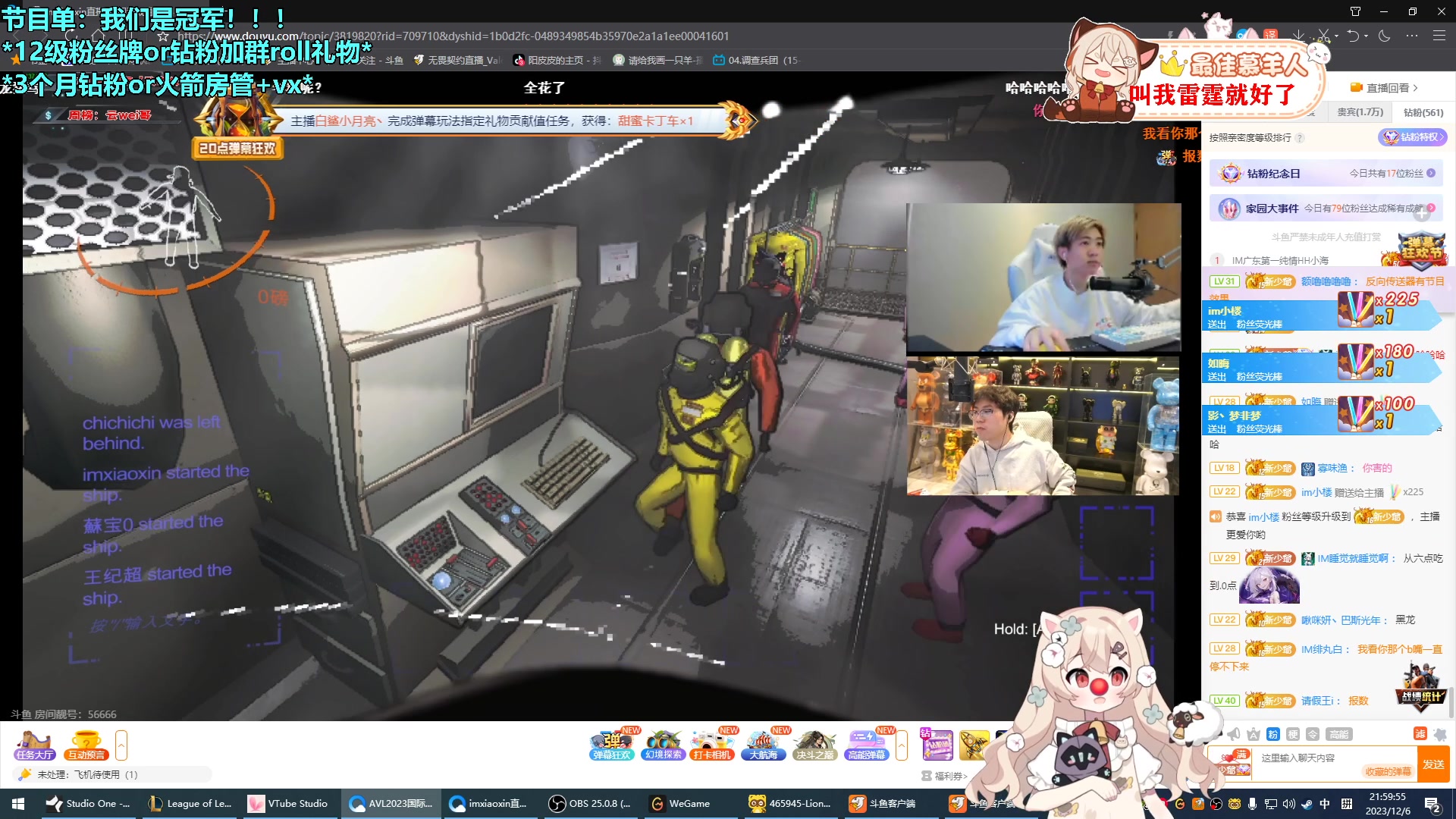
Task: Switch to the 贵宾(1.7万) tab
Action: coord(1360,112)
